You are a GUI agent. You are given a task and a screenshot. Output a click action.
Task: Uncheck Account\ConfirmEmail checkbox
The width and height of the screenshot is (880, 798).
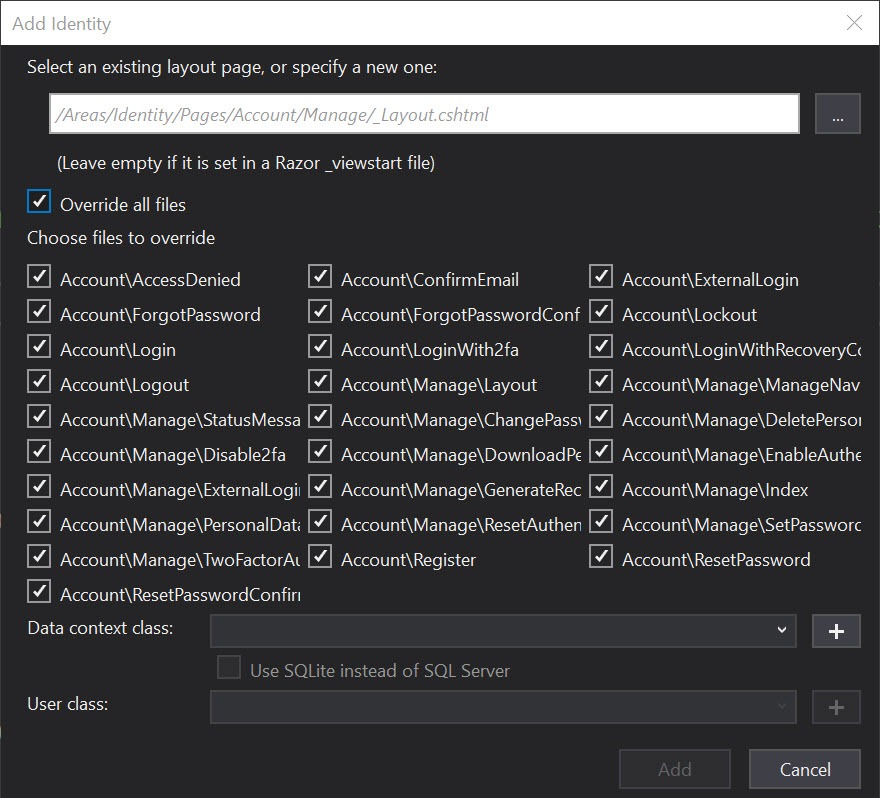coord(320,277)
